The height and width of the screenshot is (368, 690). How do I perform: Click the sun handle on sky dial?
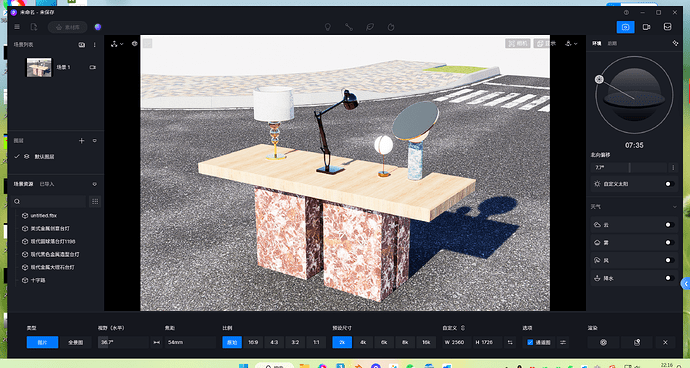(x=599, y=79)
